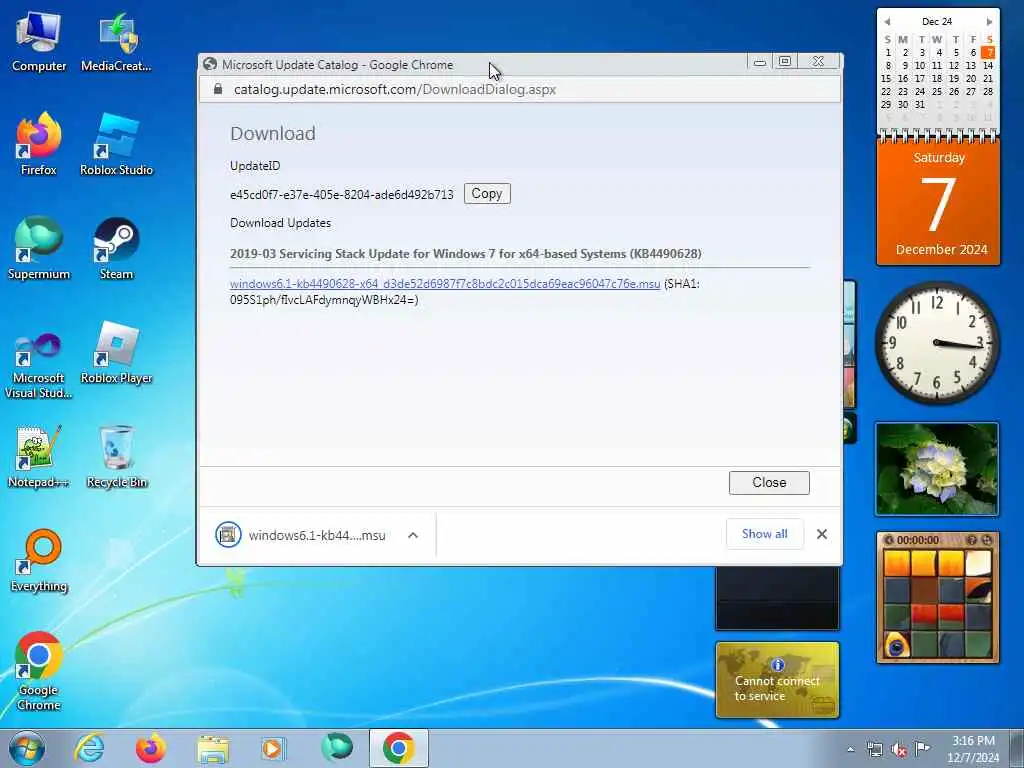This screenshot has width=1024, height=768.
Task: Launch Internet Explorer from taskbar
Action: click(x=89, y=748)
